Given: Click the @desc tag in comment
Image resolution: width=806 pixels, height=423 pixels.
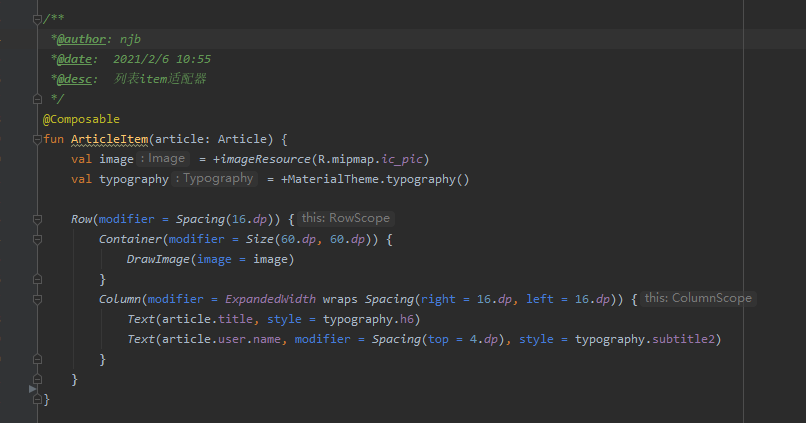Looking at the screenshot, I should 75,79.
